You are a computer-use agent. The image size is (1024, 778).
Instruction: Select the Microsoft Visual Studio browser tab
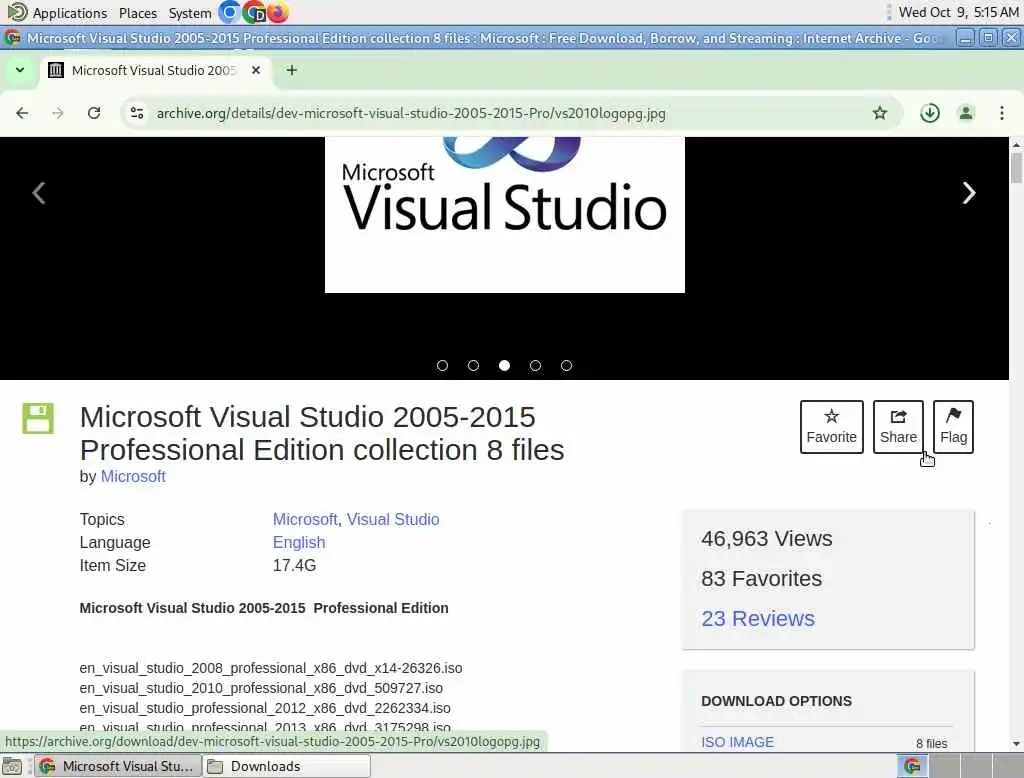click(x=154, y=70)
